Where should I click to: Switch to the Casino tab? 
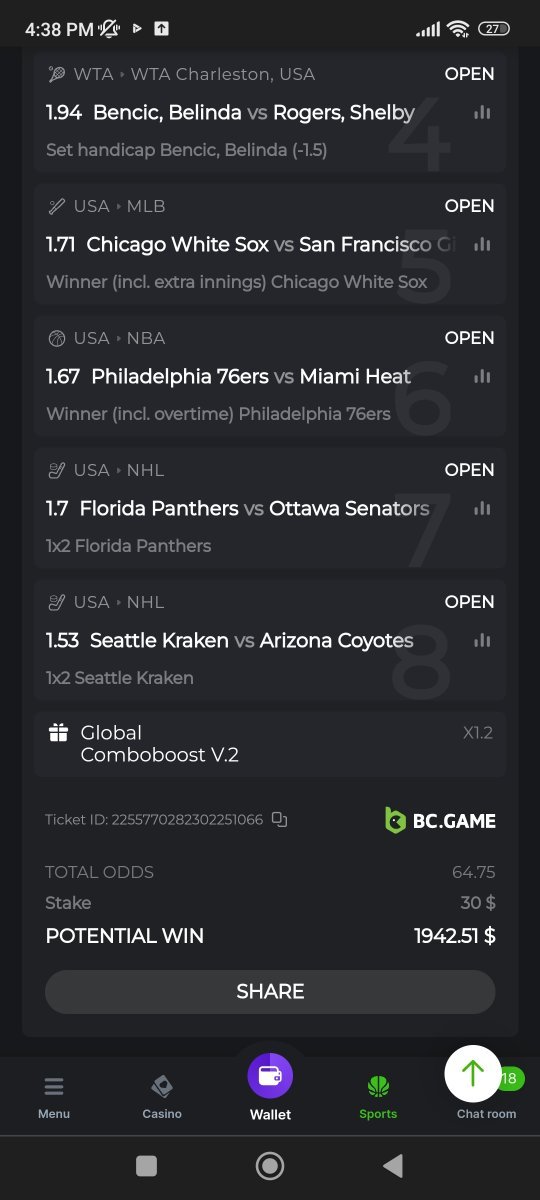click(162, 1097)
